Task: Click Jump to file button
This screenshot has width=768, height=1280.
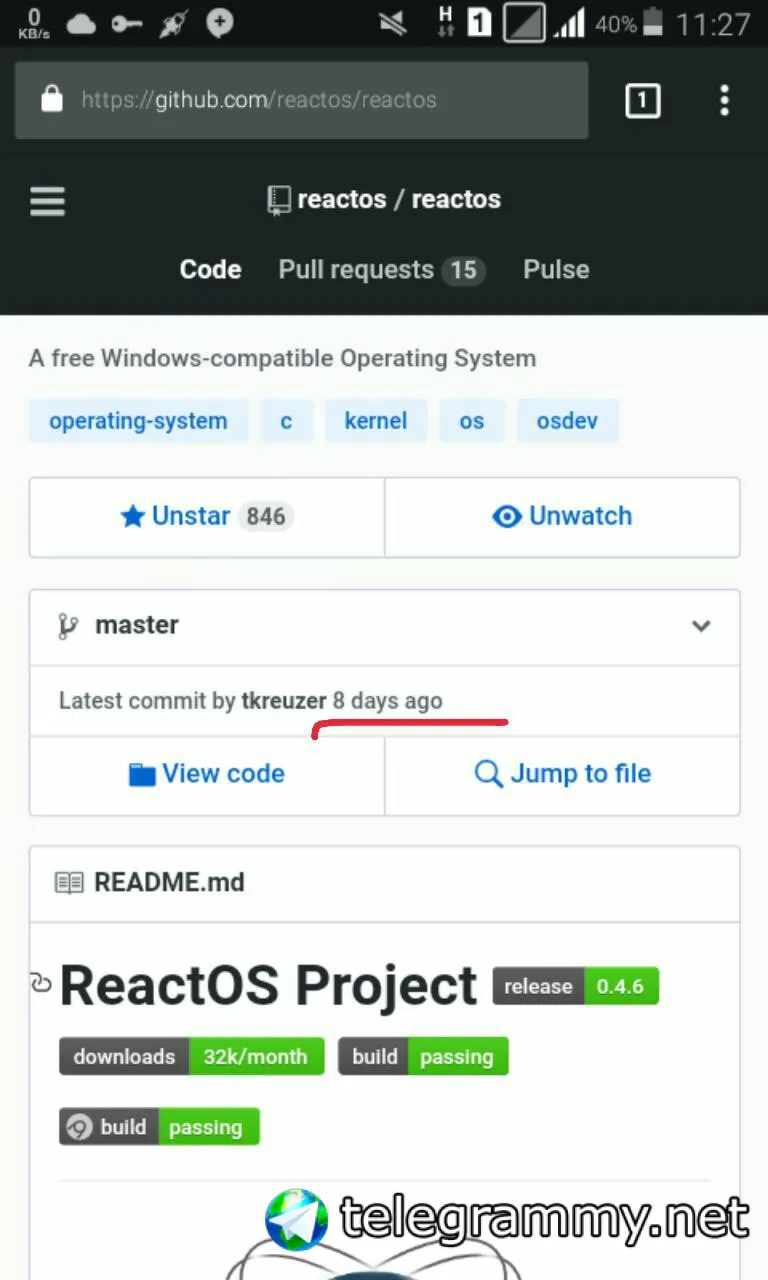Action: 562,774
